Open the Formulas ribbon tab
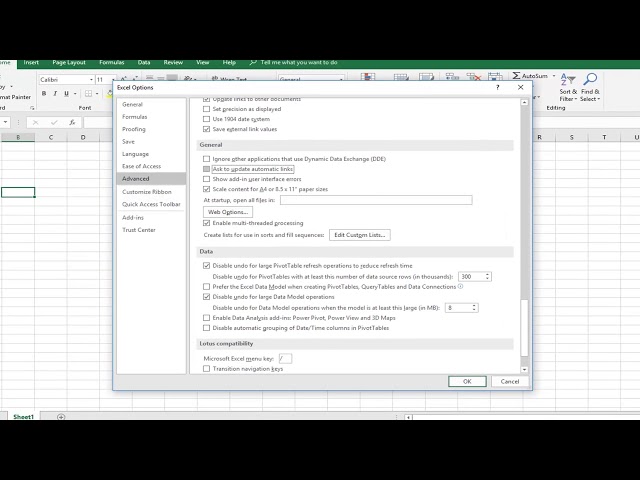 click(111, 62)
